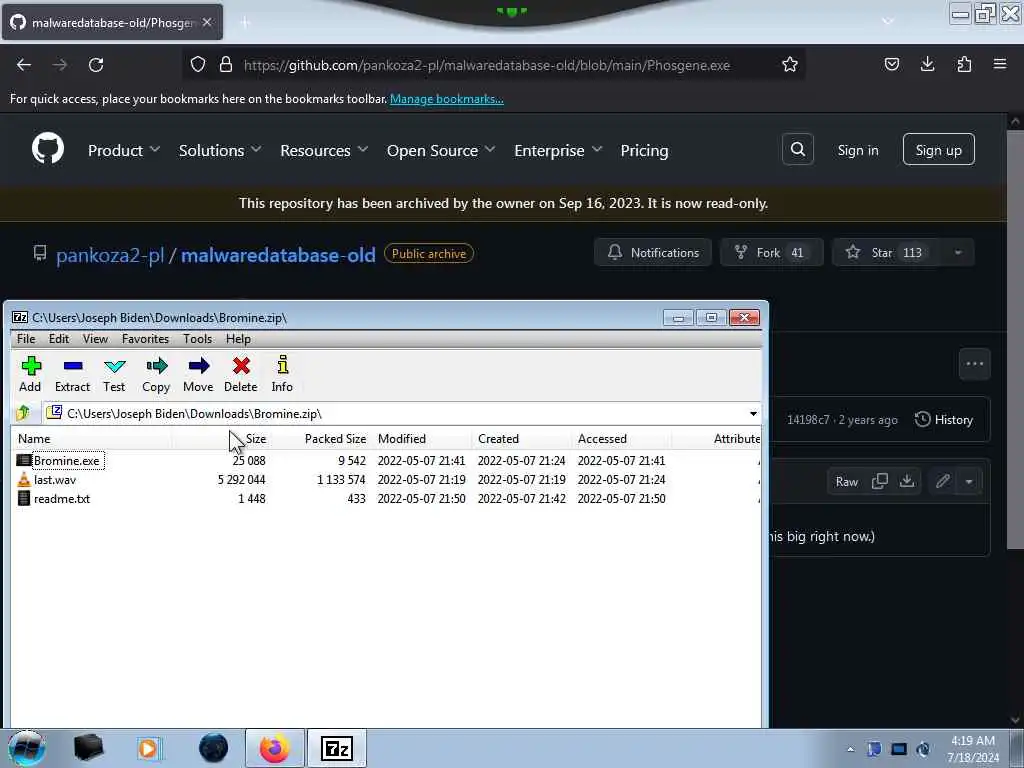
Task: Open malwaredatabase-old repository link
Action: pos(278,254)
